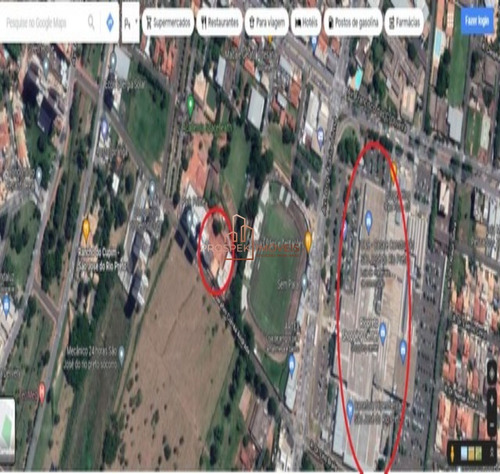Image resolution: width=500 pixels, height=474 pixels.
Task: Select the Para viagem category chip
Action: (x=267, y=22)
